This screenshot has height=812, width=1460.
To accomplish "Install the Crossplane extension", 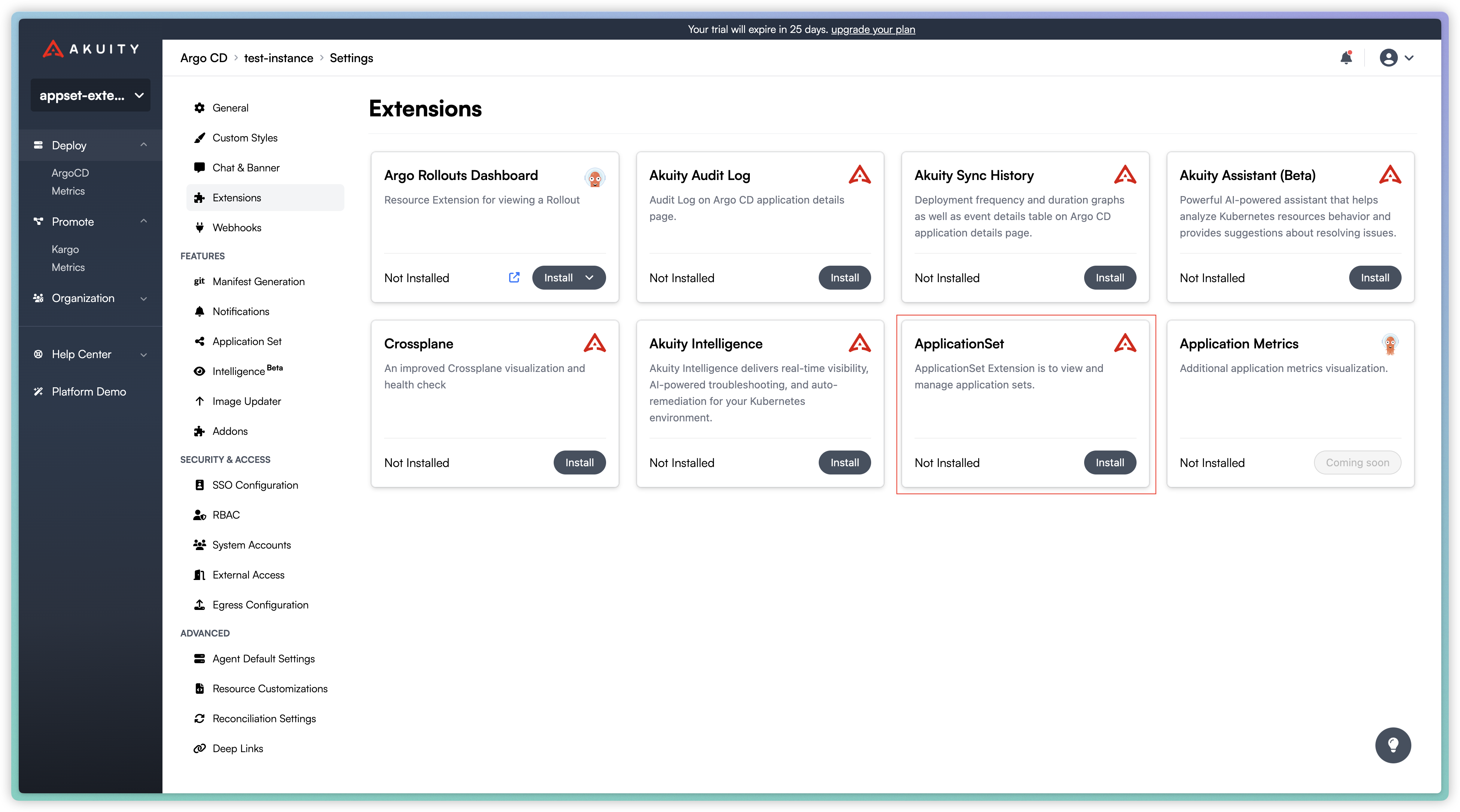I will [579, 463].
